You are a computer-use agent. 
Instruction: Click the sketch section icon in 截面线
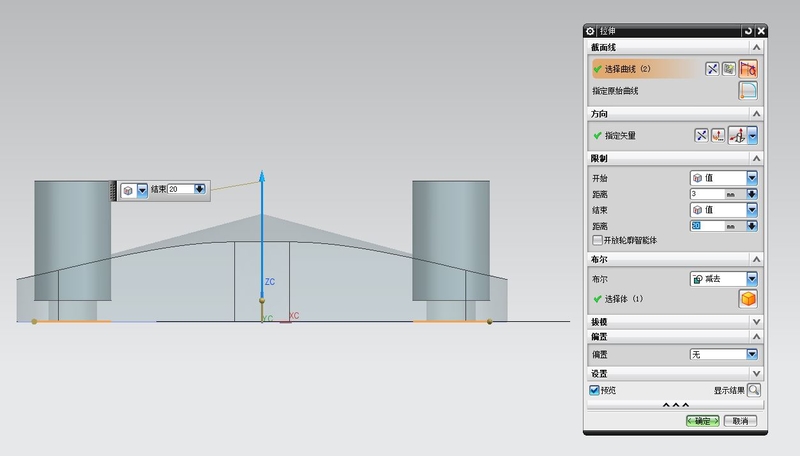click(x=729, y=69)
